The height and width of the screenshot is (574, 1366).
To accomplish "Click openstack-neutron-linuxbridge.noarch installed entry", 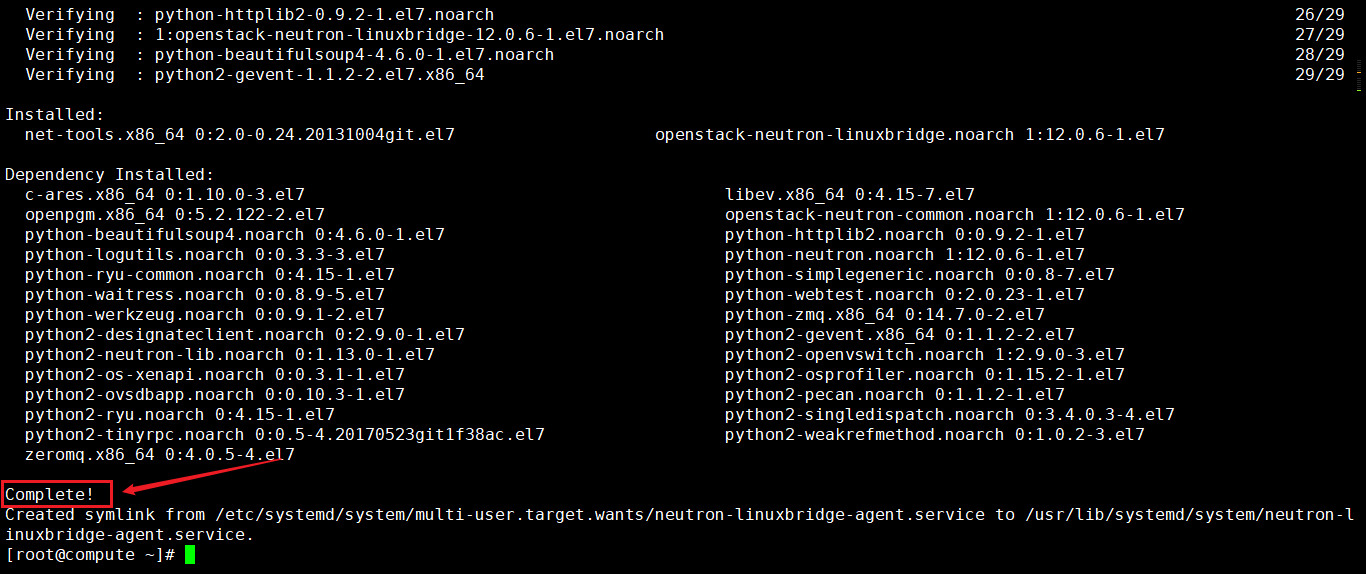I will 910,134.
